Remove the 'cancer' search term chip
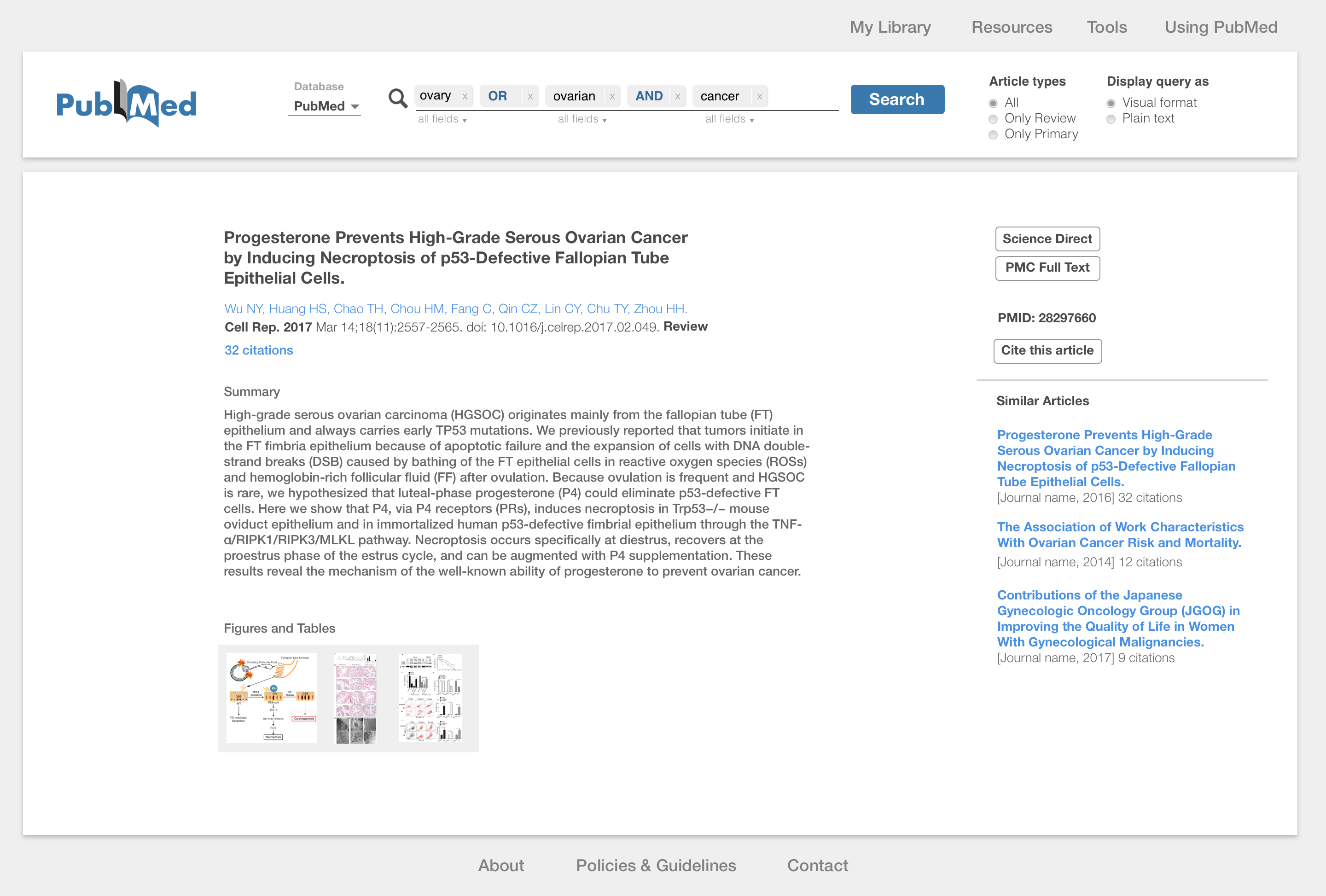Screen dimensions: 1326x896 point(759,96)
